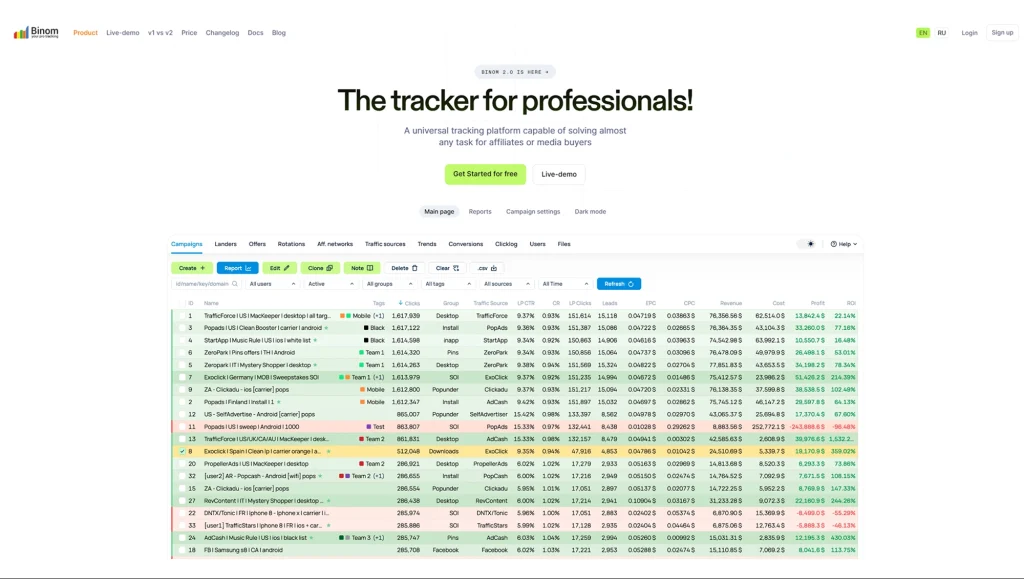
Task: Click the circular arrow icon on Refresh
Action: [631, 284]
